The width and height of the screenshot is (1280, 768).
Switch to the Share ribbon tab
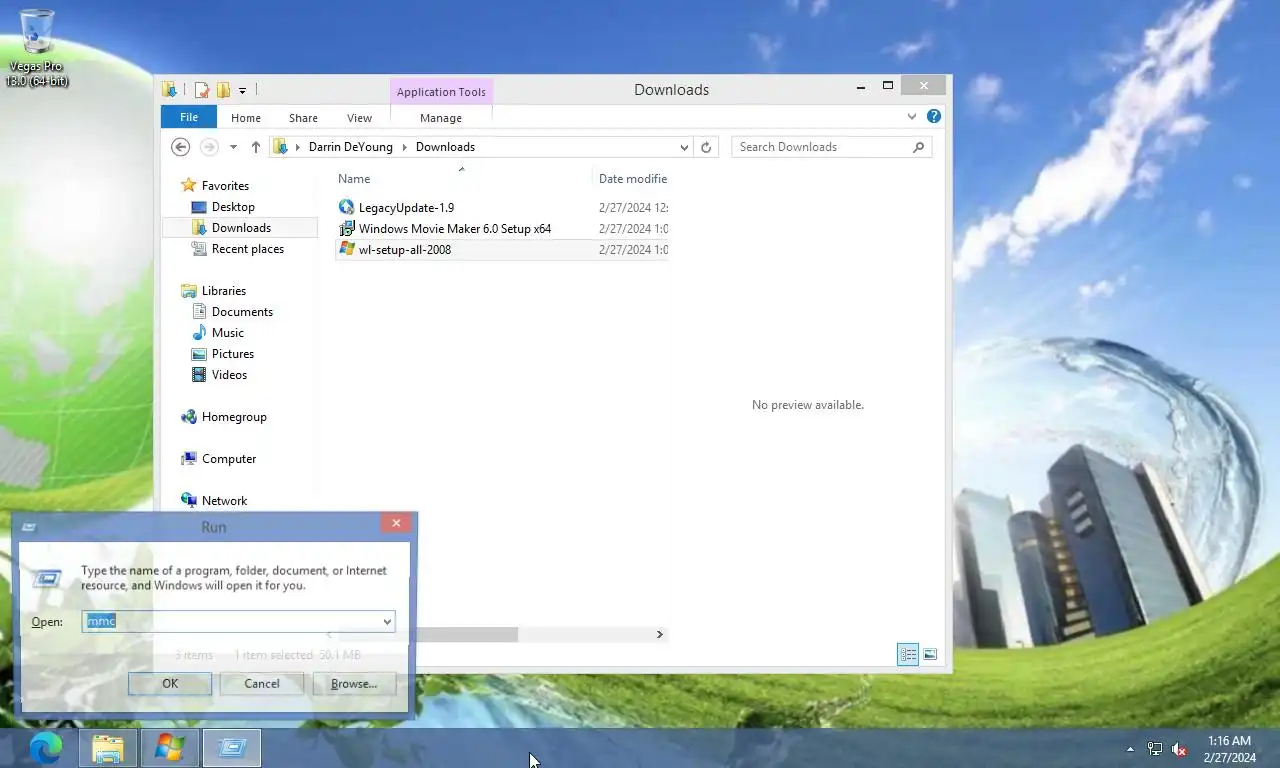(303, 118)
